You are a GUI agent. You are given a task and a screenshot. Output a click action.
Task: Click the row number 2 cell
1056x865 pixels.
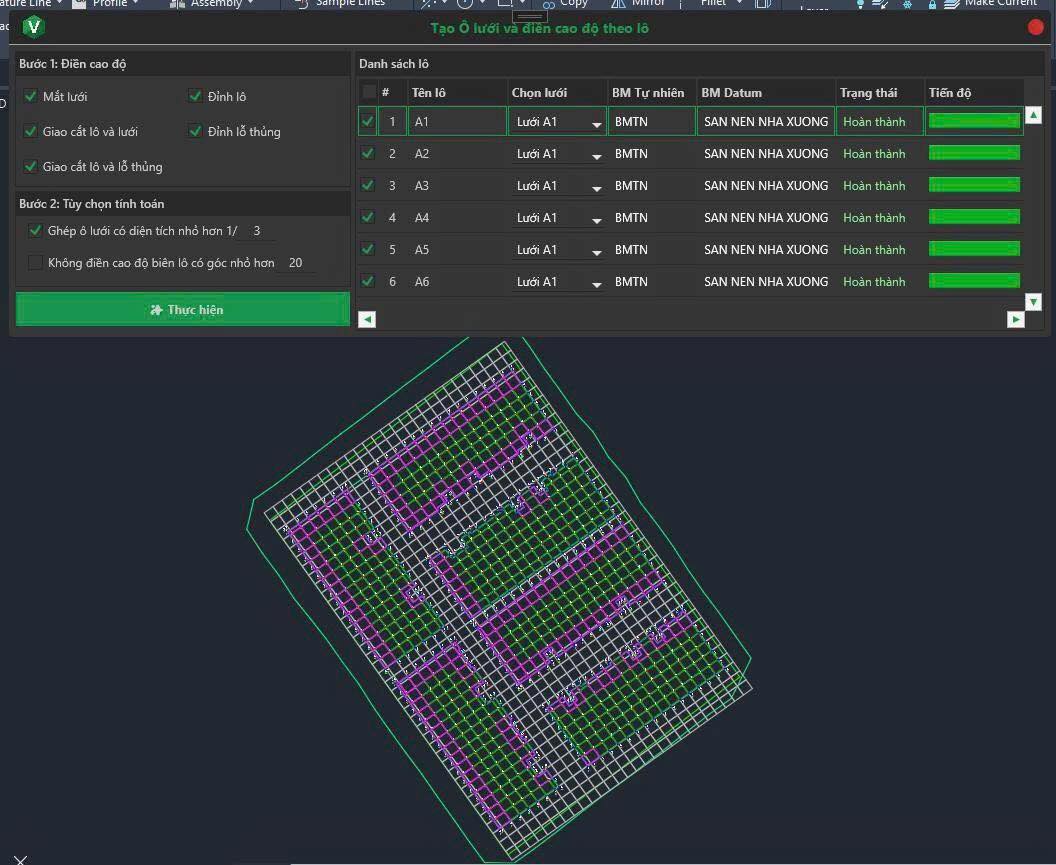[x=393, y=154]
